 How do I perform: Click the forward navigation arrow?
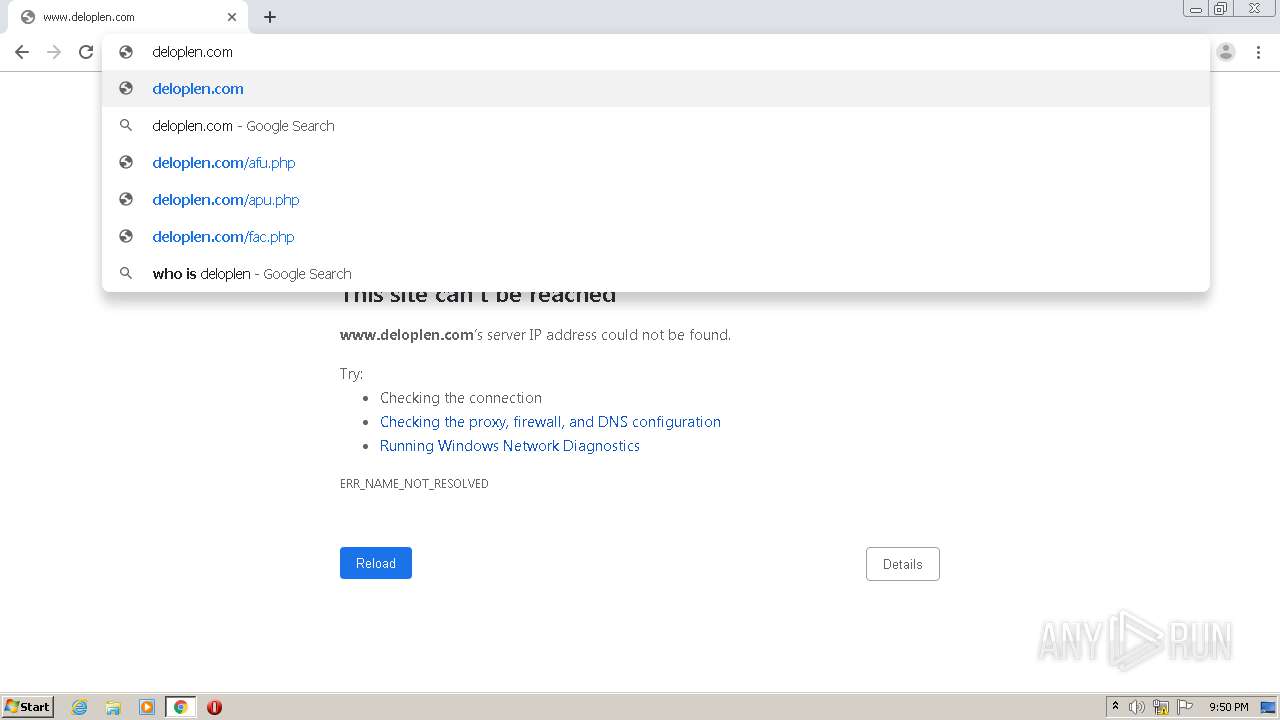[x=54, y=52]
